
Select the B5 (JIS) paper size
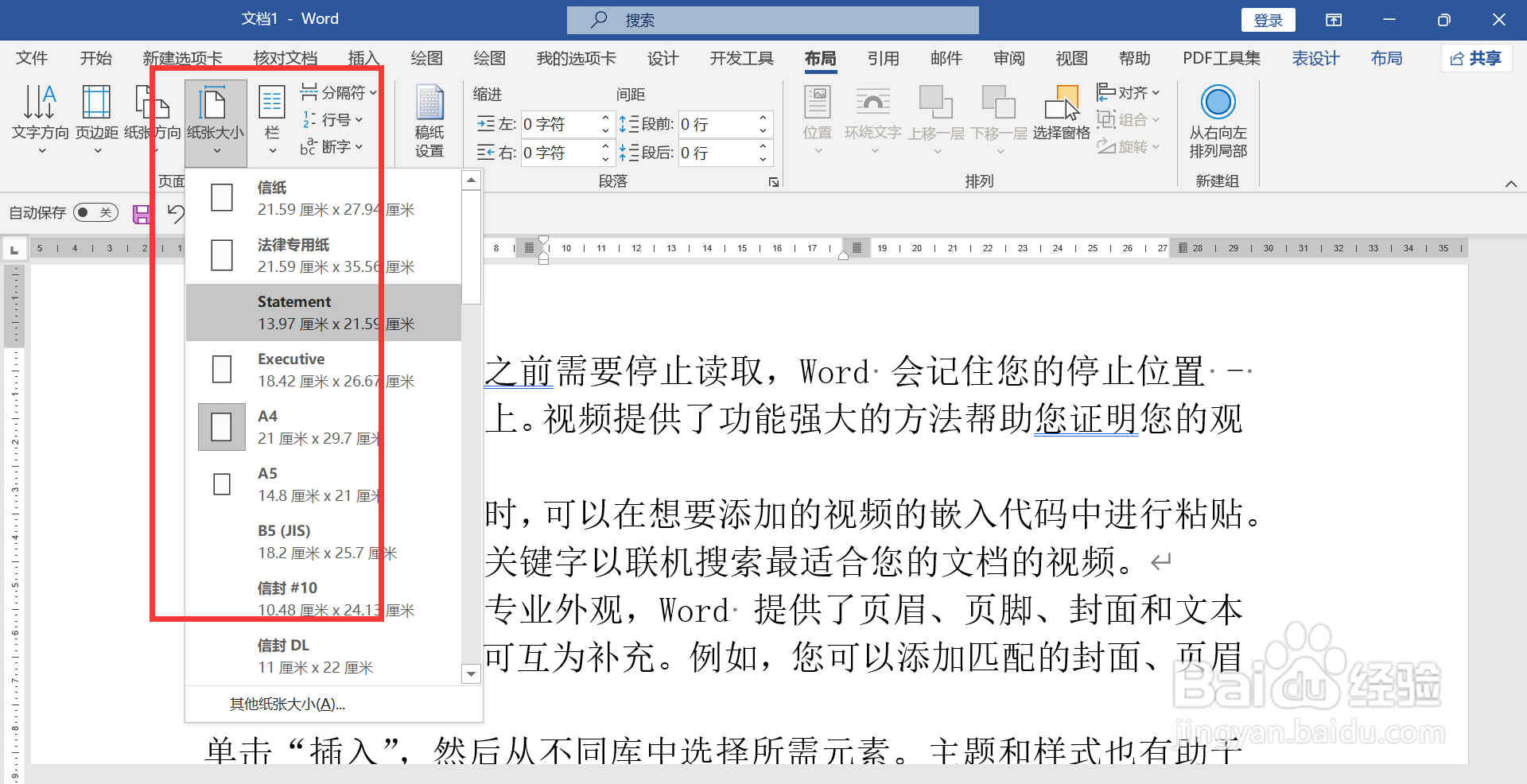pyautogui.click(x=324, y=541)
